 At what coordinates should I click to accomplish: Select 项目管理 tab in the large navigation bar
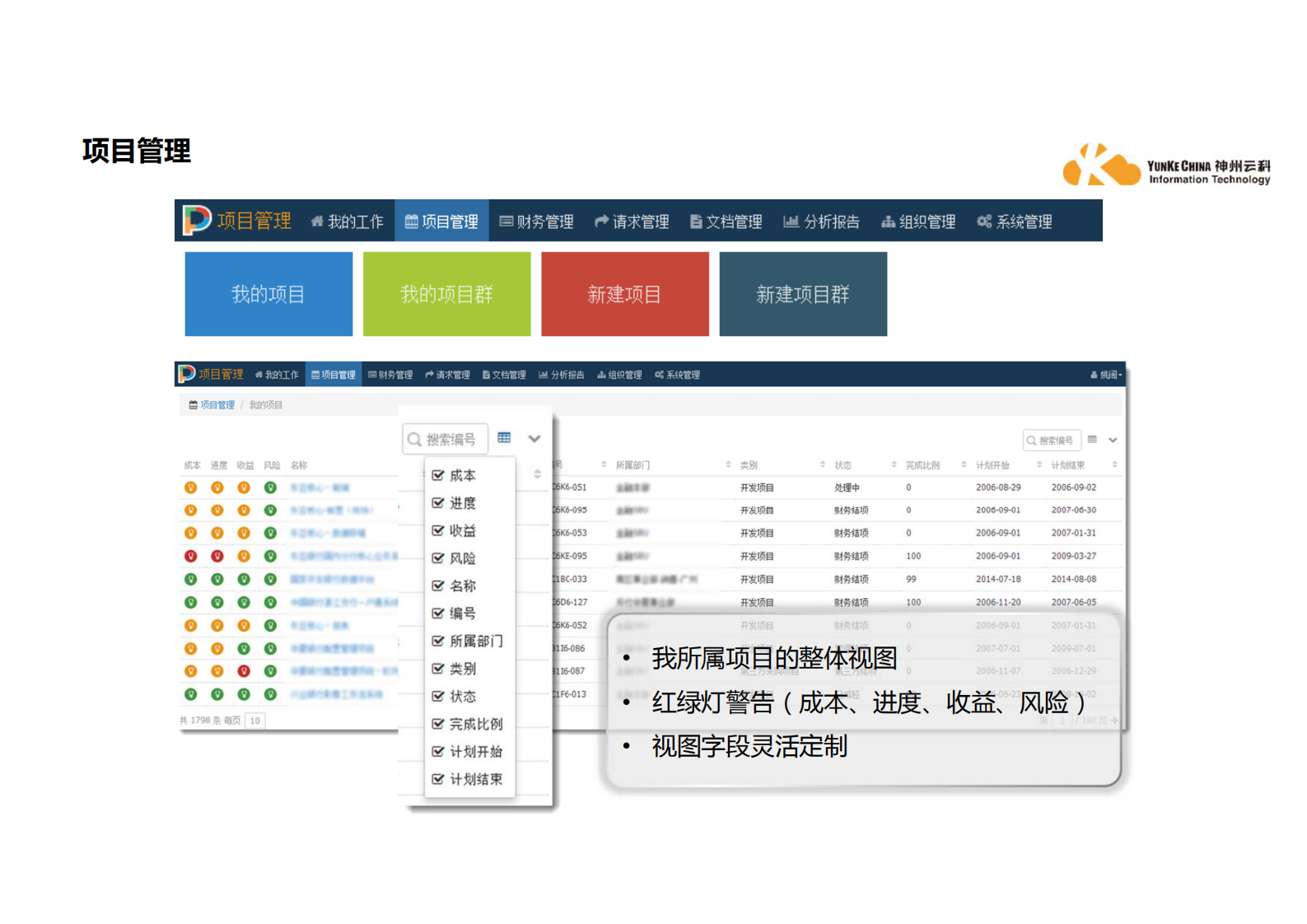[441, 221]
